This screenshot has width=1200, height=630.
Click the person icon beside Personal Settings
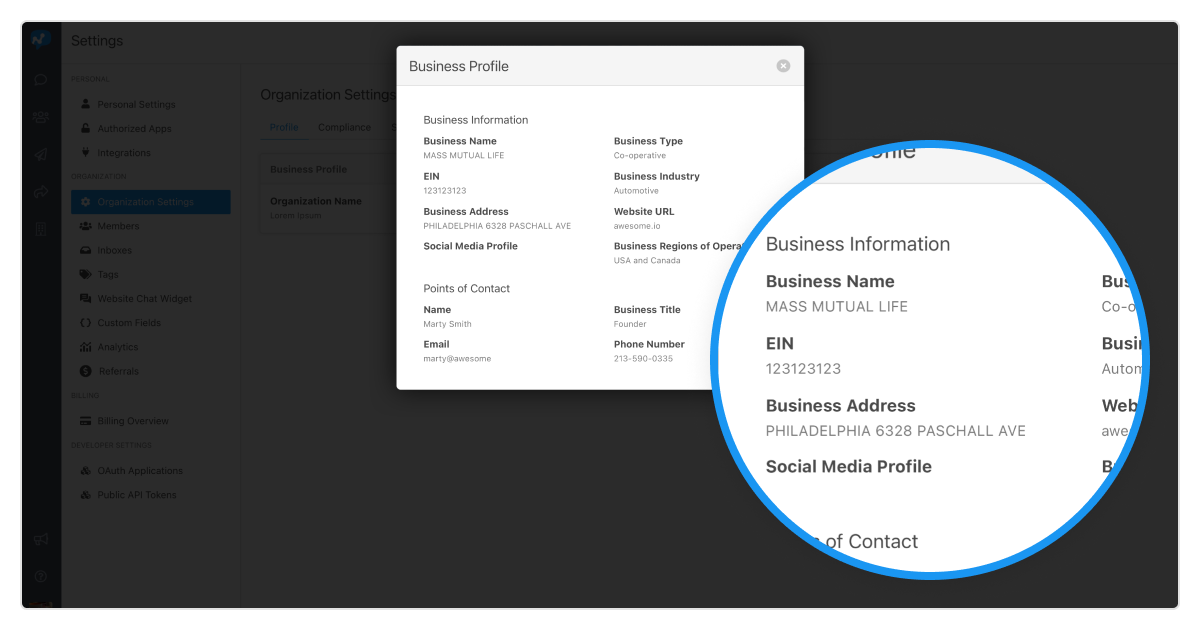(86, 104)
